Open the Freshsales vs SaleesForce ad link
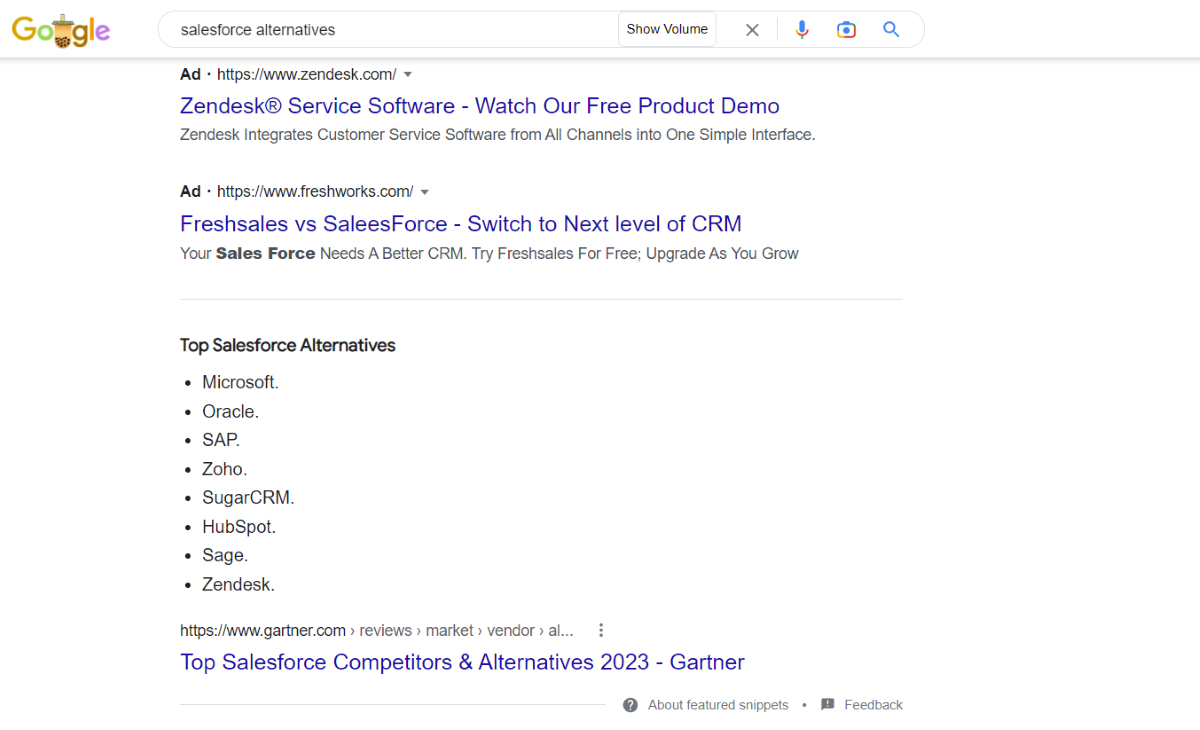 (x=461, y=223)
